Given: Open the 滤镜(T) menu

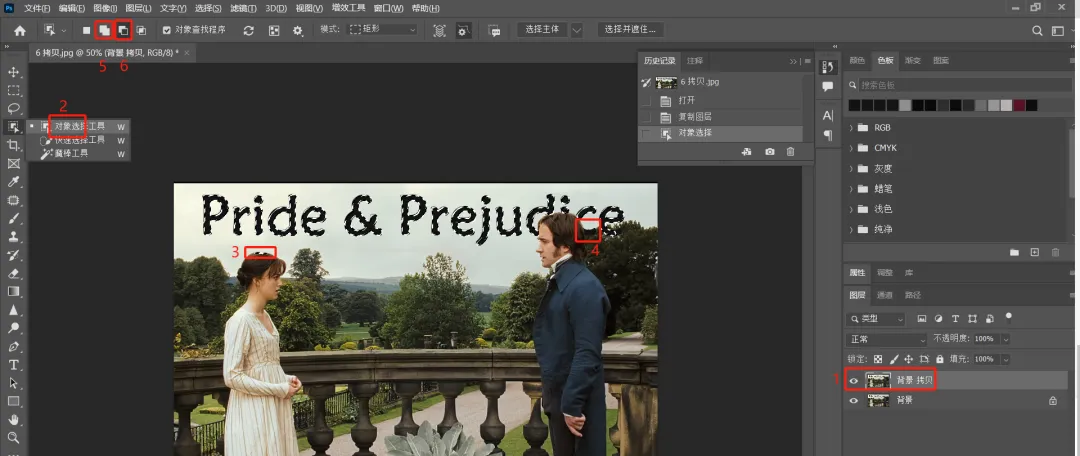Looking at the screenshot, I should tap(242, 8).
